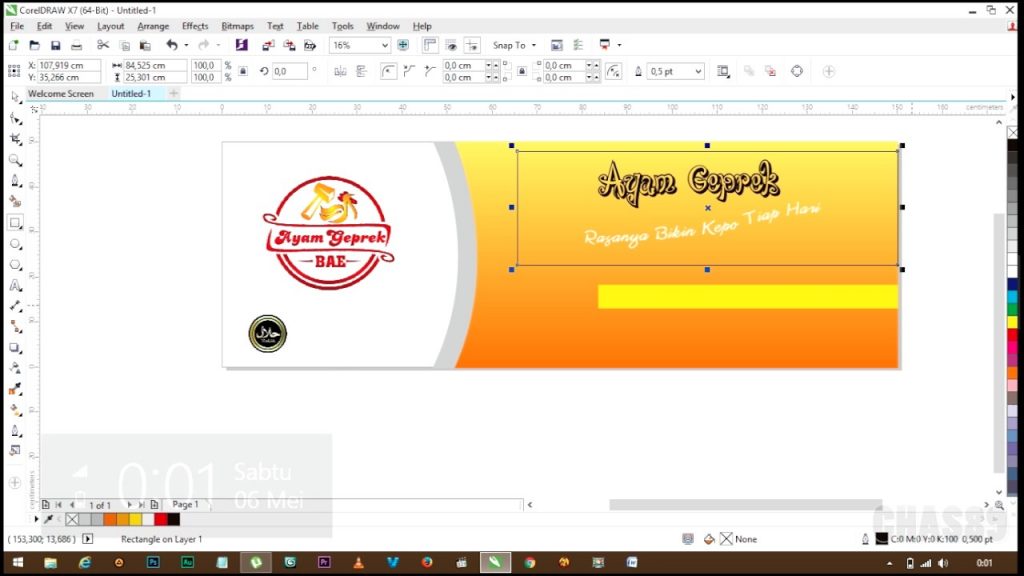Add new document tab with plus
The image size is (1024, 576).
click(174, 93)
